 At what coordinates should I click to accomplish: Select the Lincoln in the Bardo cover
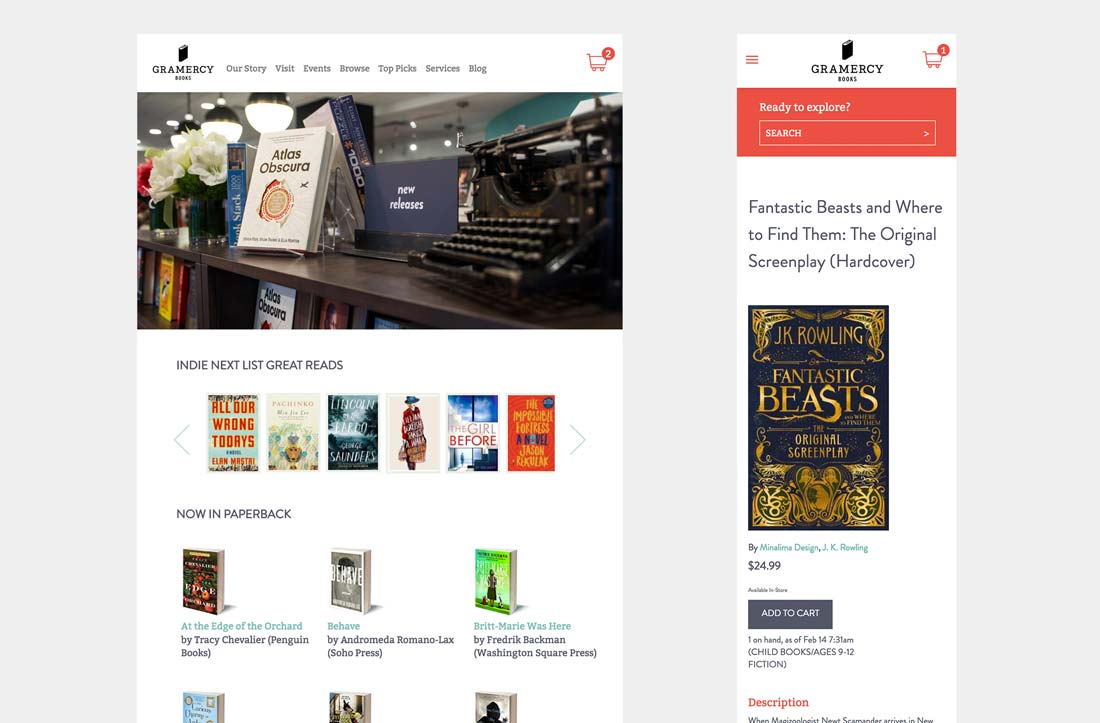353,433
